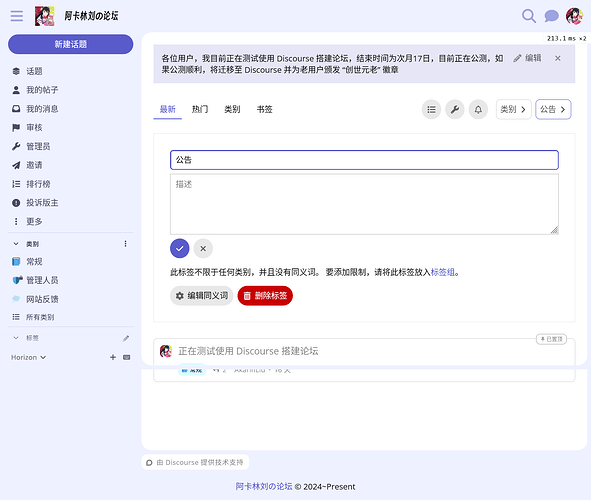Switch to the 最新 tab

[x=167, y=109]
